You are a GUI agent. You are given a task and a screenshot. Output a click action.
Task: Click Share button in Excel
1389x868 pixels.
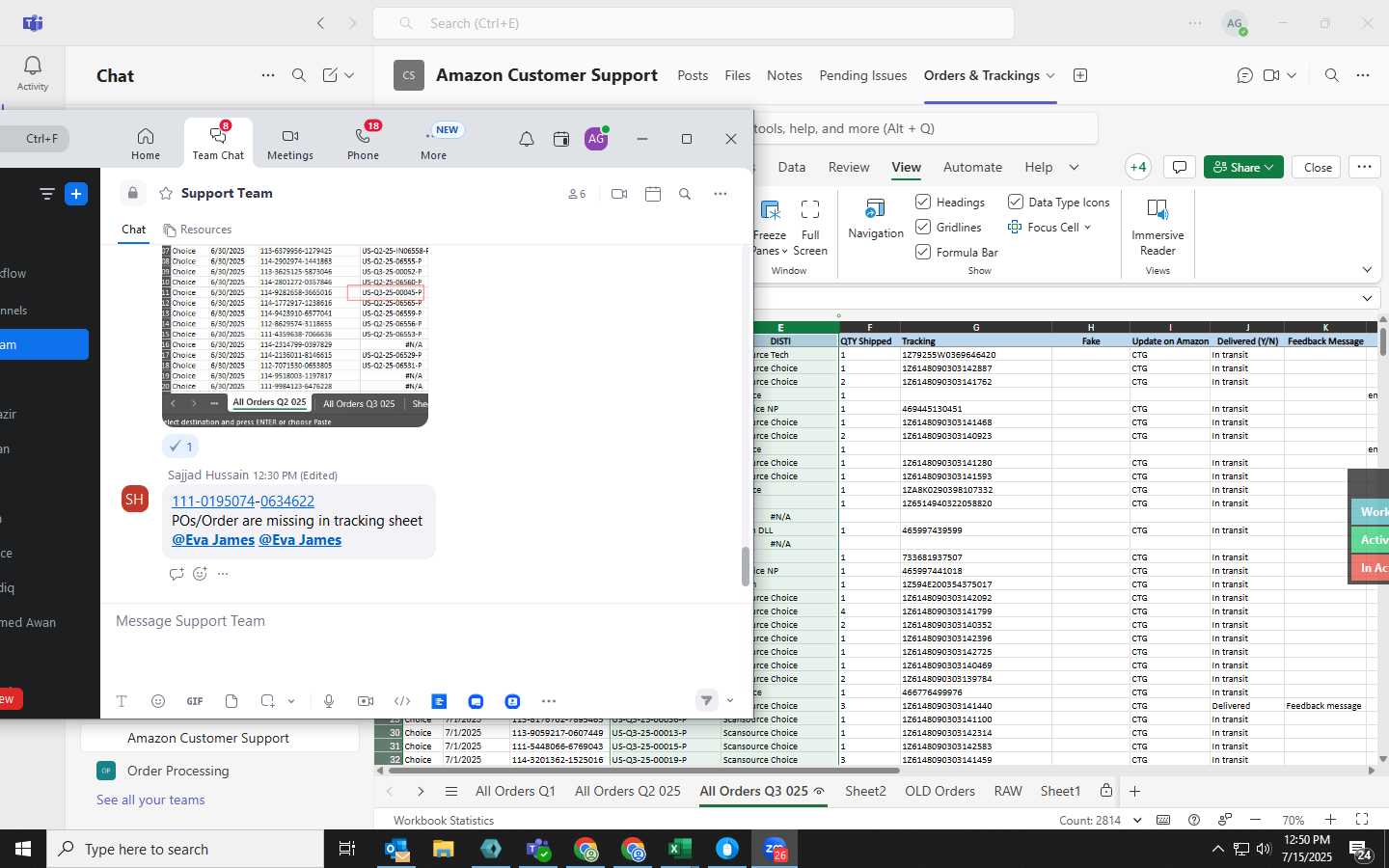coord(1243,167)
